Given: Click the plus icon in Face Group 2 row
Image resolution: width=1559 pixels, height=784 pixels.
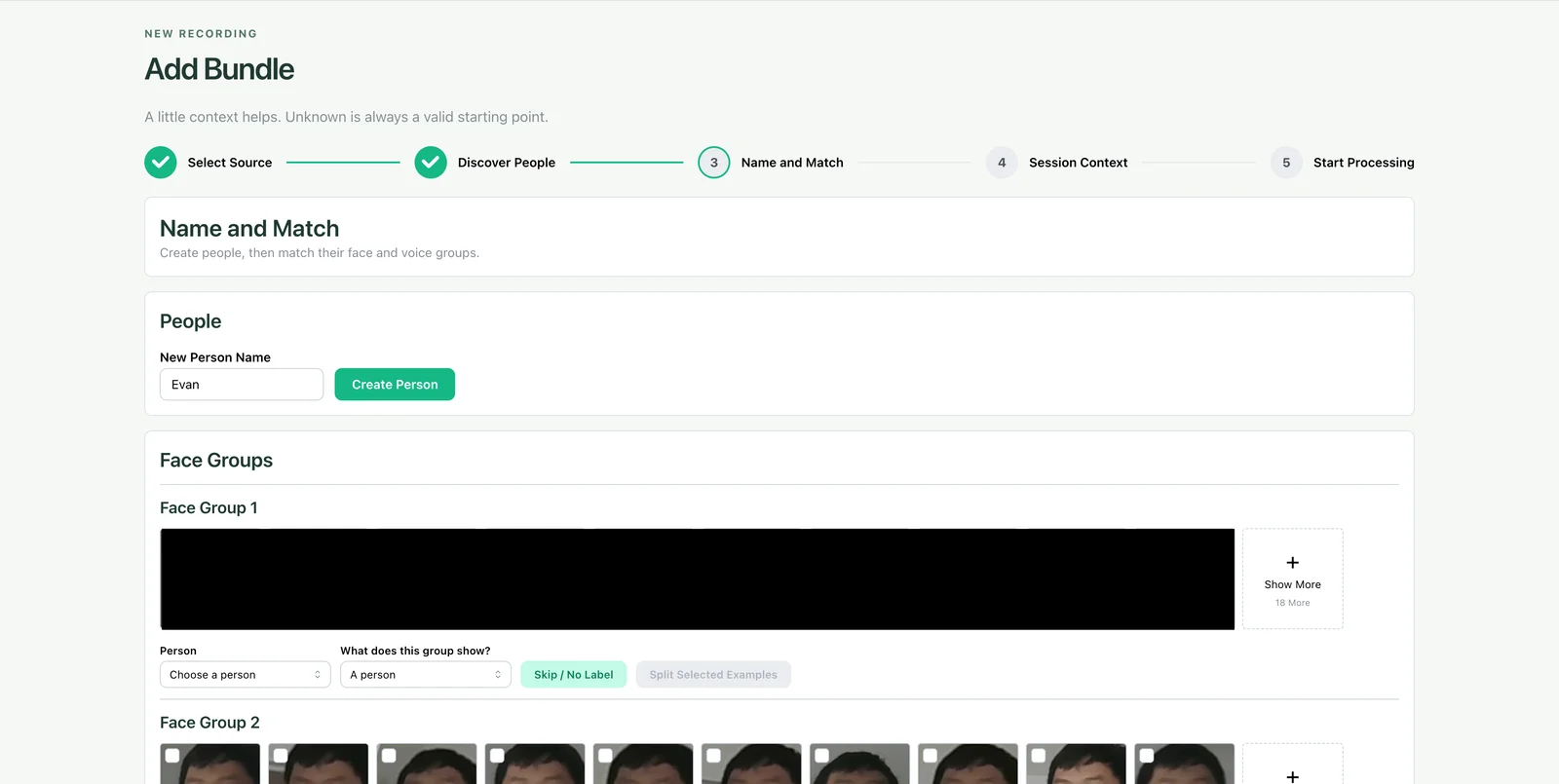Looking at the screenshot, I should click(x=1293, y=776).
